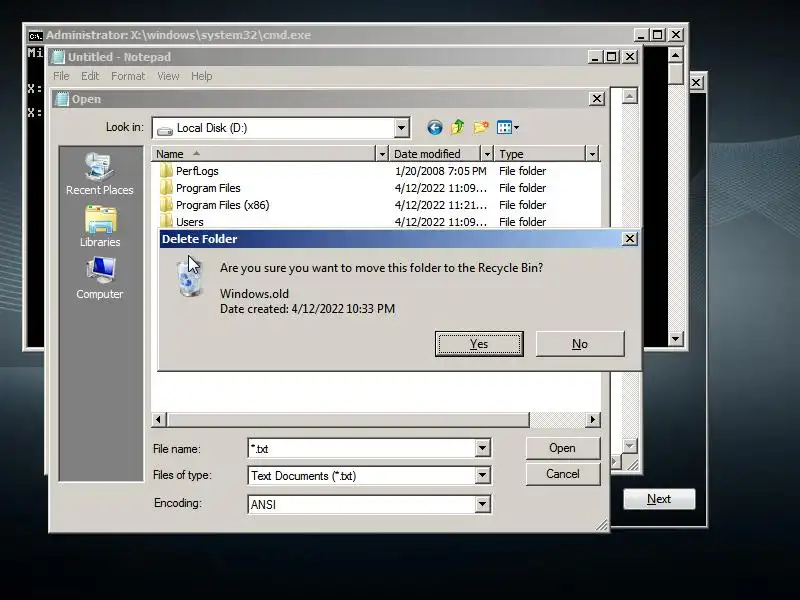This screenshot has height=600, width=800.
Task: Open the Notepad Edit menu
Action: (x=90, y=76)
